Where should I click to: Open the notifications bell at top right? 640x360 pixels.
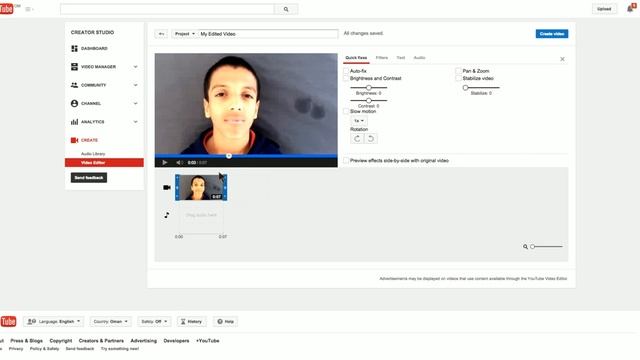tap(631, 9)
